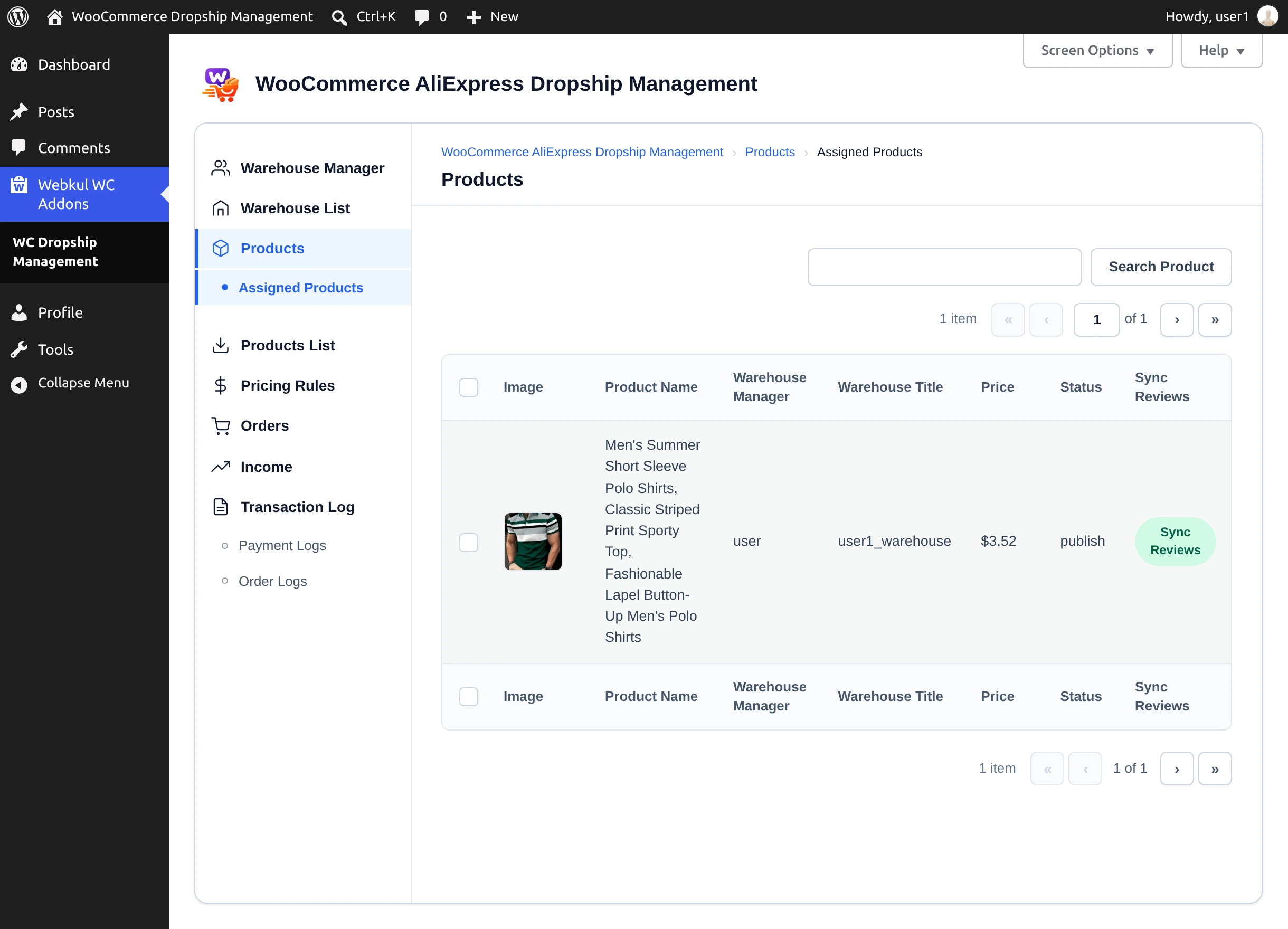Screen dimensions: 1288x929
Task: Click the Search Product button
Action: click(x=1161, y=267)
